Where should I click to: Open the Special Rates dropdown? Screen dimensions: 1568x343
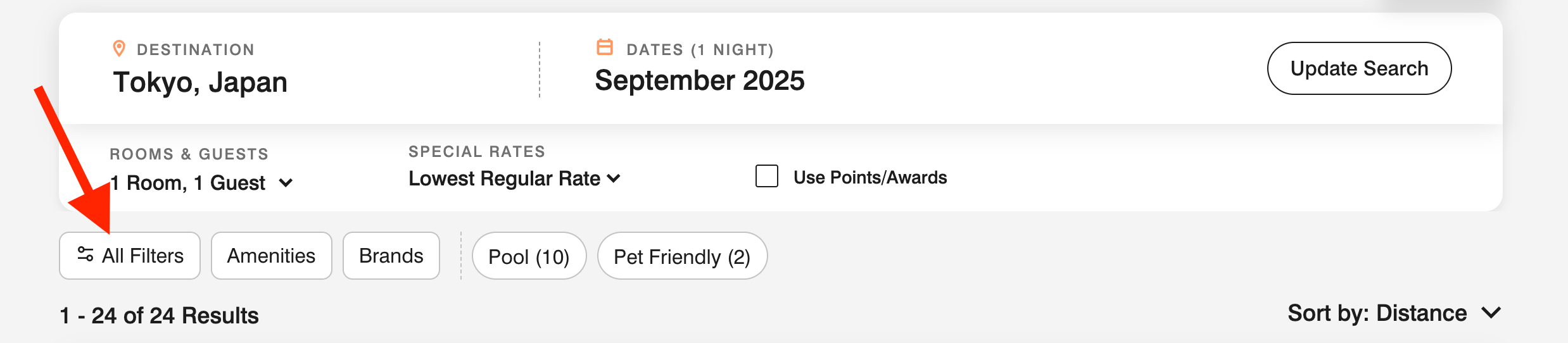504,178
